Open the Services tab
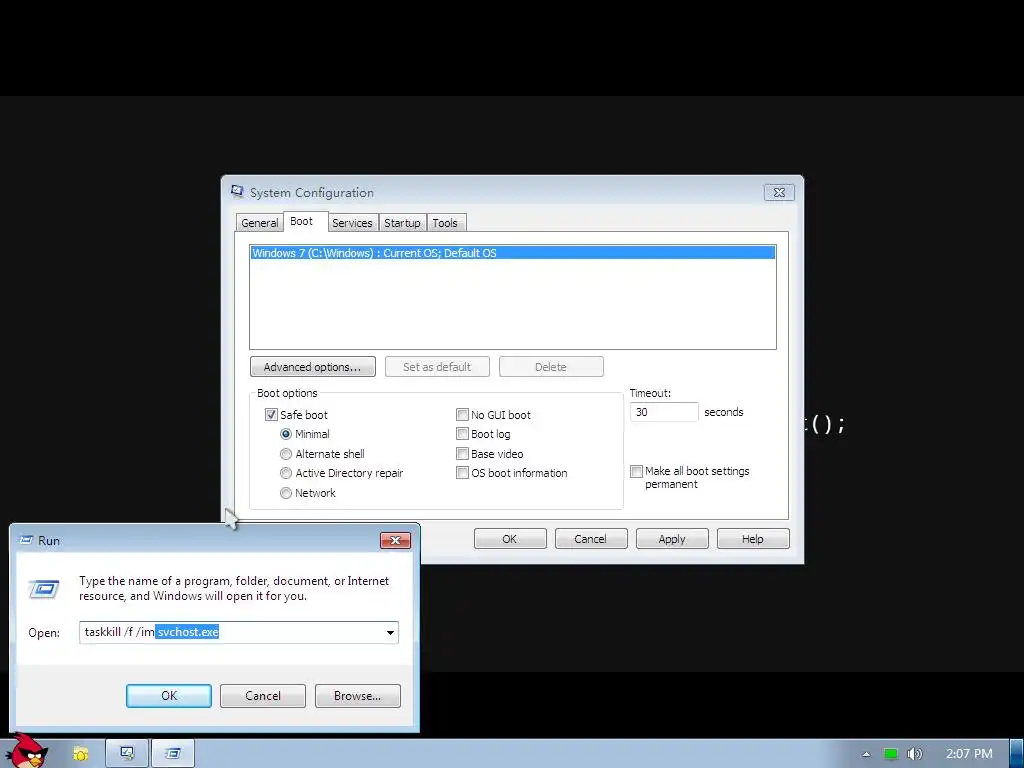Screen dimensions: 1024x768 pyautogui.click(x=352, y=223)
